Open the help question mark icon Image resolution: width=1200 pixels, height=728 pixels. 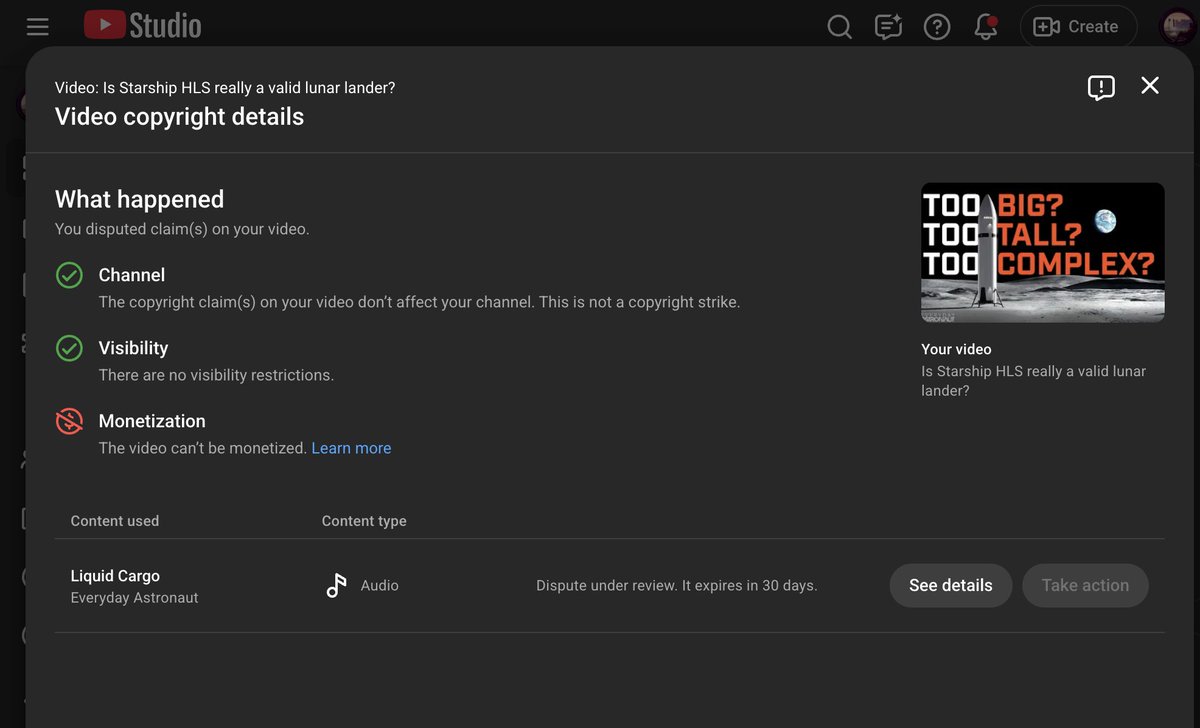tap(937, 27)
